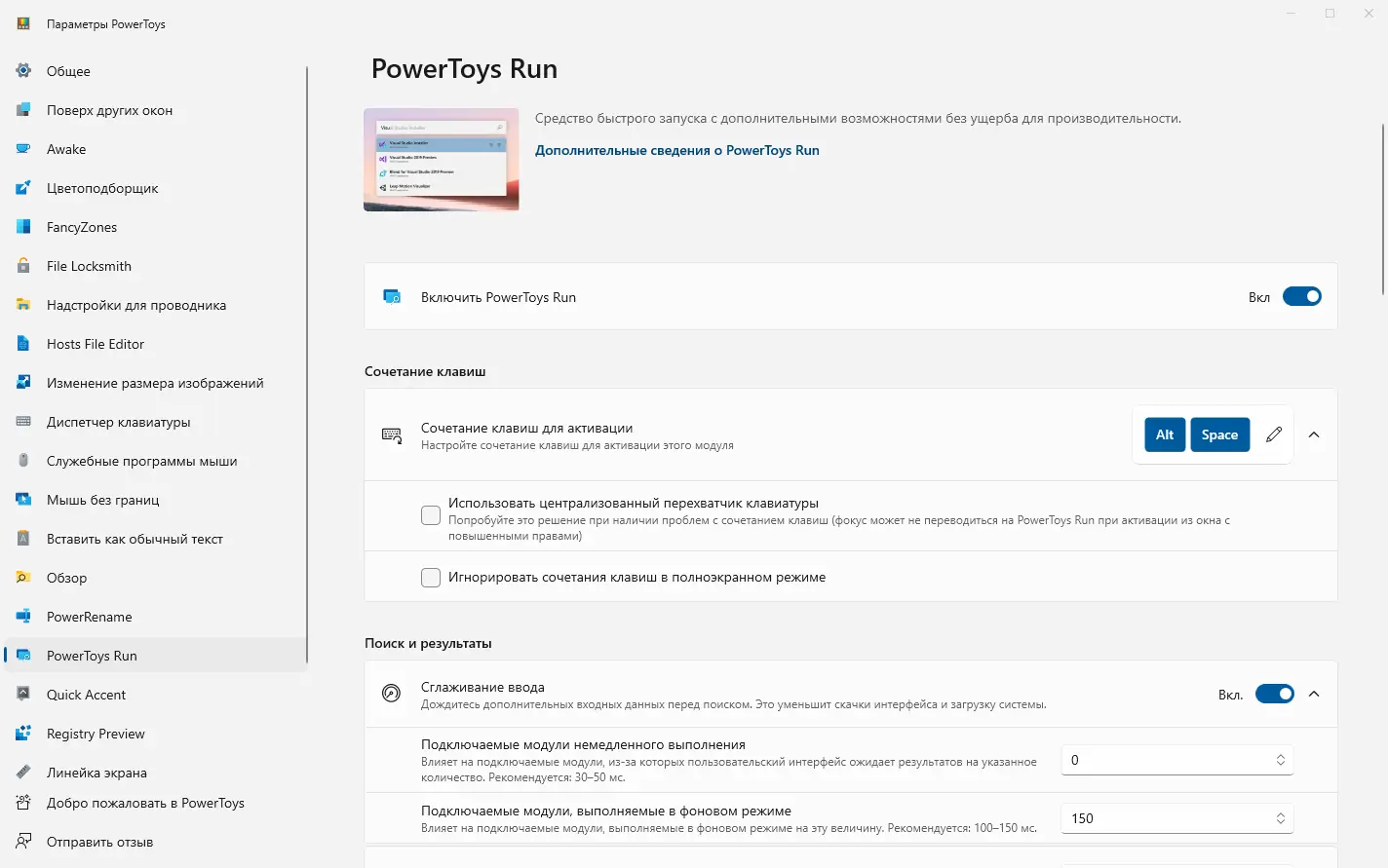This screenshot has width=1388, height=868.
Task: Click Подключаемые модули, выполняемые в фоновом режиме label
Action: tap(606, 811)
